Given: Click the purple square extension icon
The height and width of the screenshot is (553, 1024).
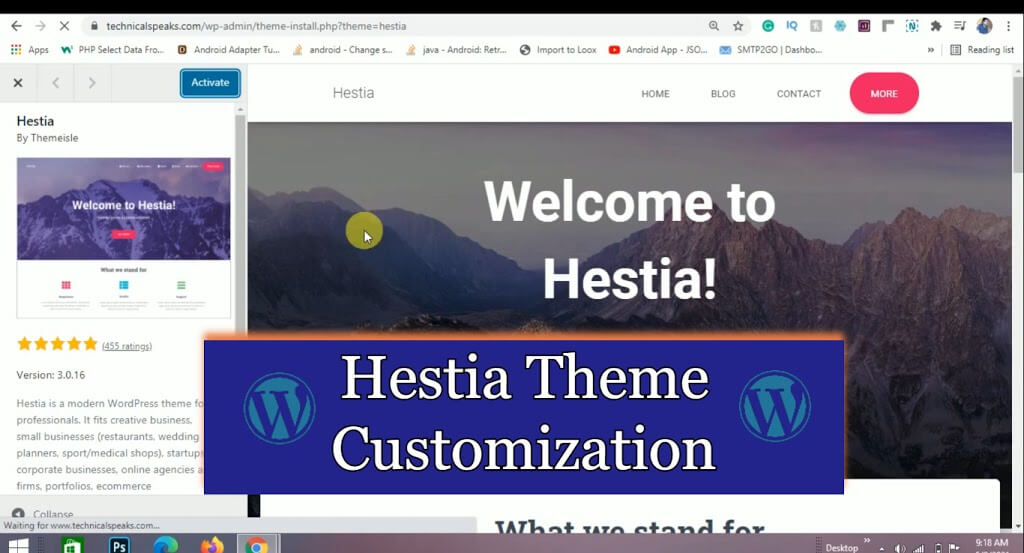Looking at the screenshot, I should pyautogui.click(x=864, y=26).
